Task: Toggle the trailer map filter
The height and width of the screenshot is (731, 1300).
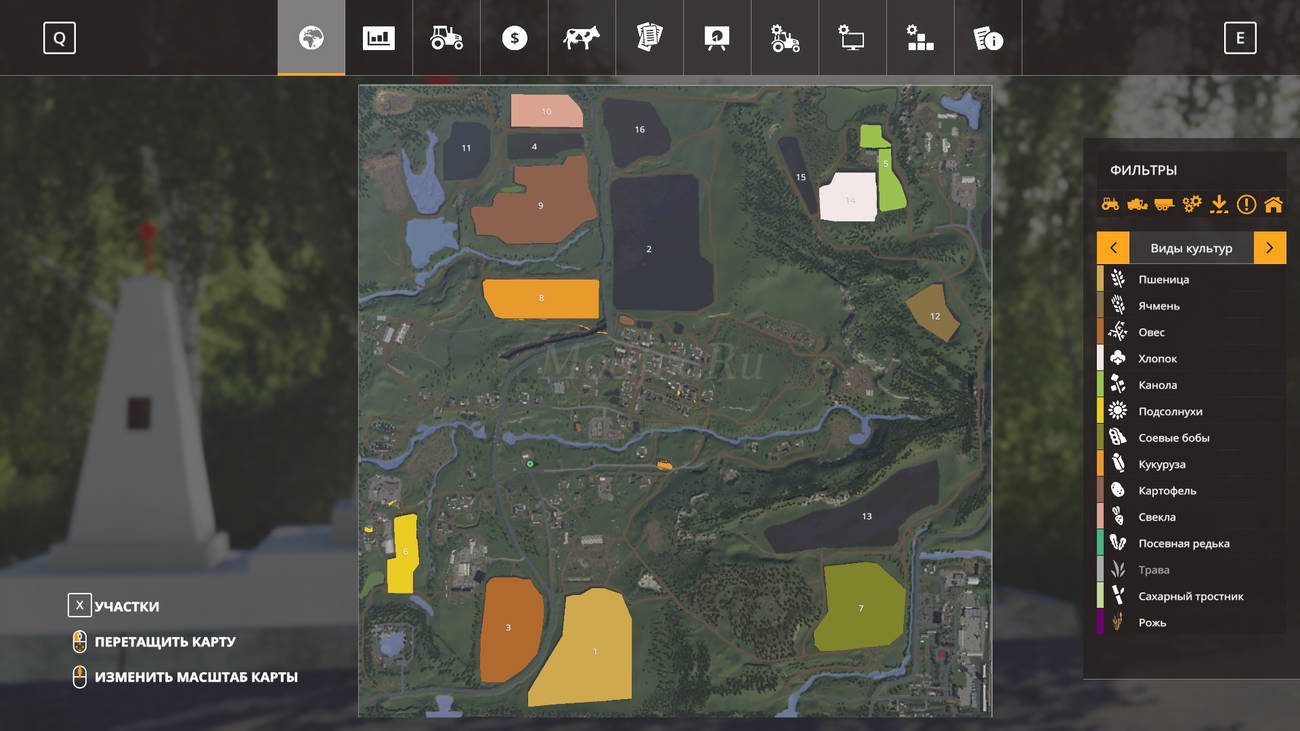Action: click(1164, 204)
